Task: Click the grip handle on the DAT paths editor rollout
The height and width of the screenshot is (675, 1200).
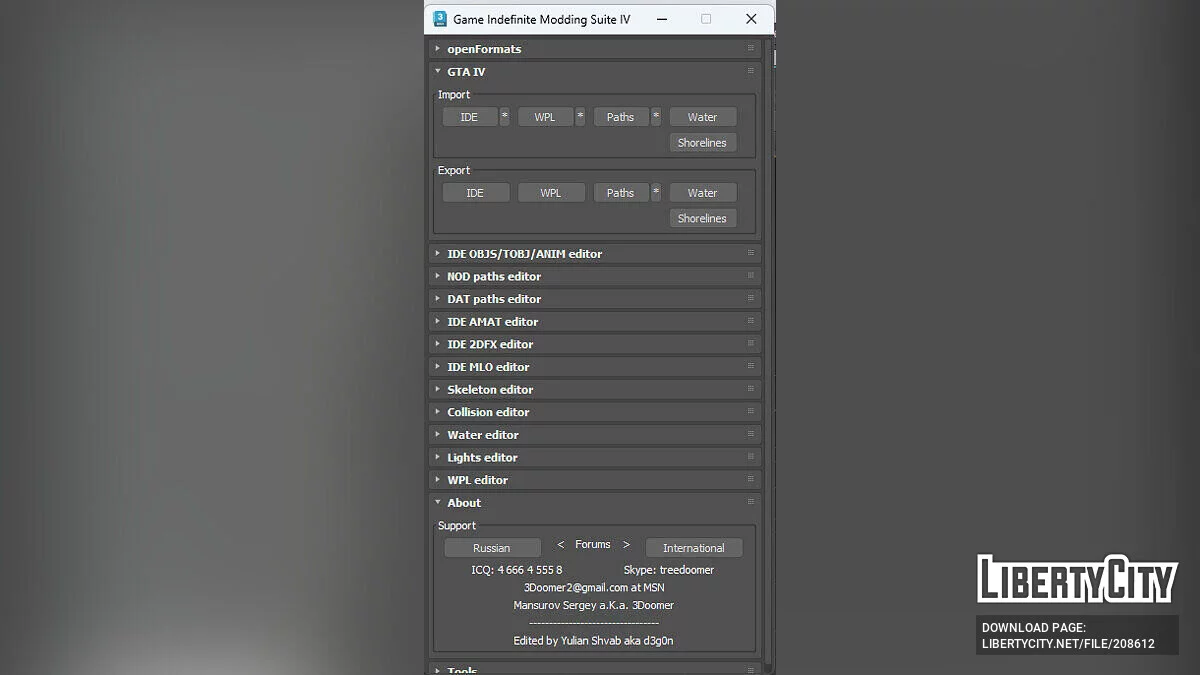Action: coord(751,298)
